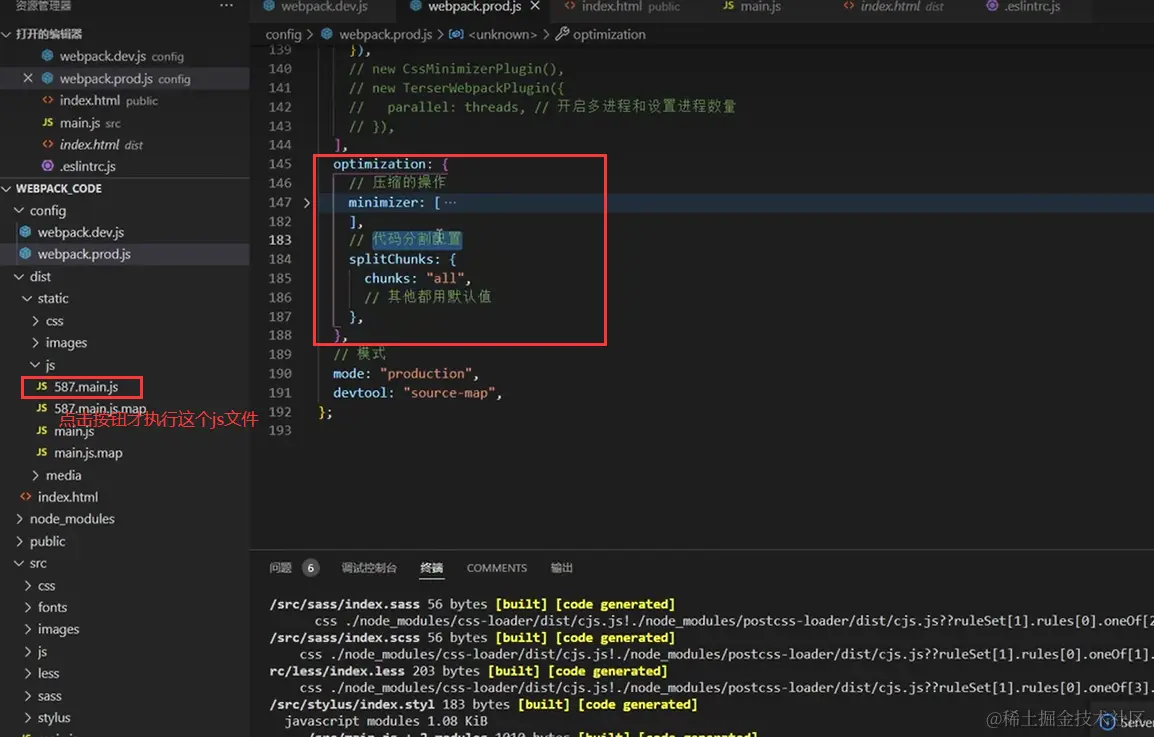Switch to .eslintrc.js editor tab
The image size is (1154, 737).
(1024, 7)
